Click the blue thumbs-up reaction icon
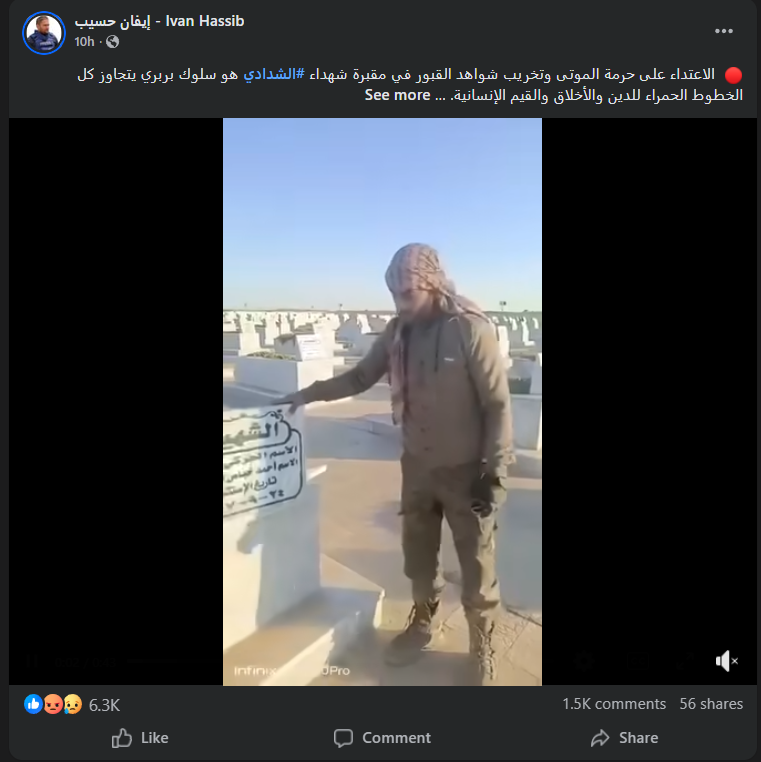 (x=34, y=704)
